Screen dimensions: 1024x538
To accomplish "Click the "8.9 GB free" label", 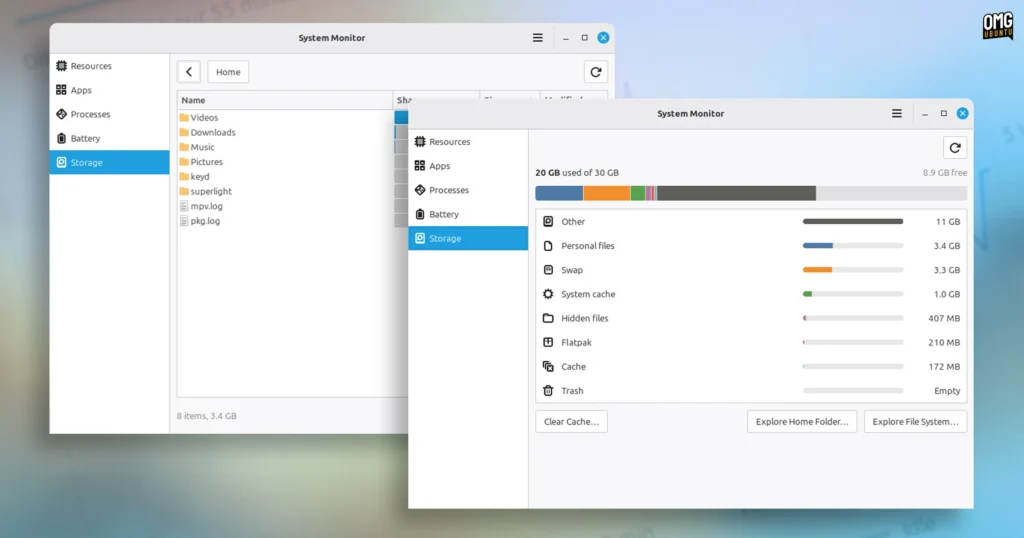I will [944, 173].
